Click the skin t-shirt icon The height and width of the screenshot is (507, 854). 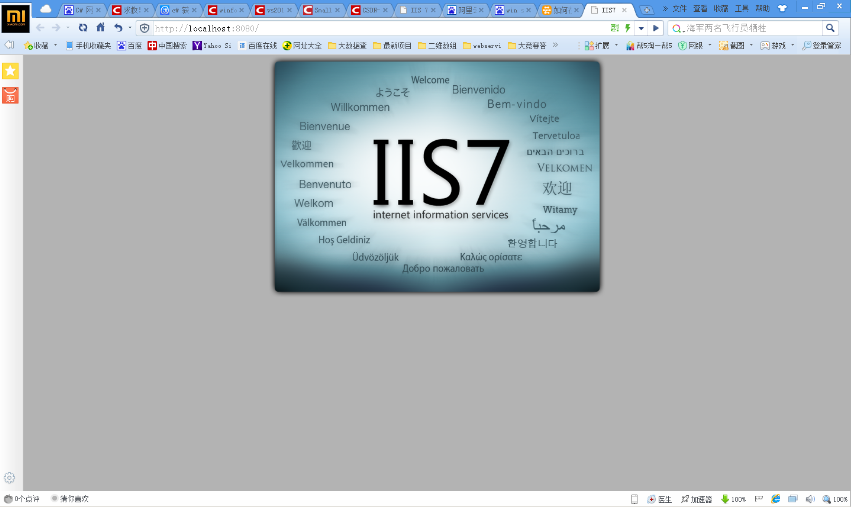point(782,9)
